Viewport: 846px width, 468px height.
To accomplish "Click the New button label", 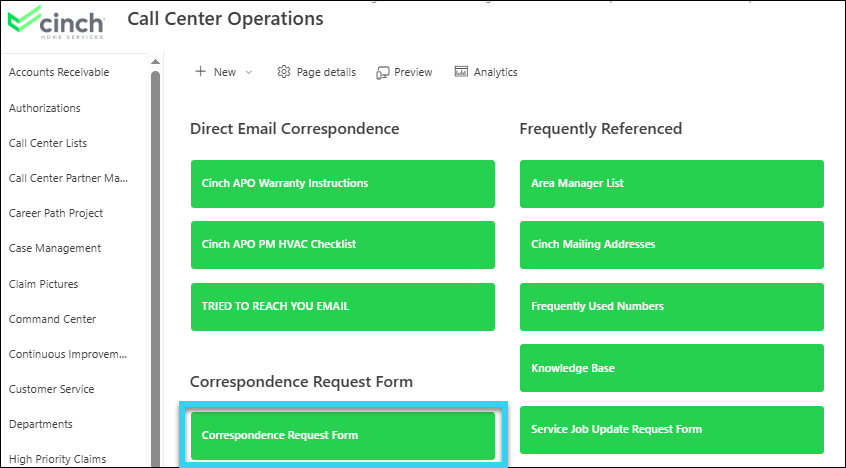I will pos(224,72).
